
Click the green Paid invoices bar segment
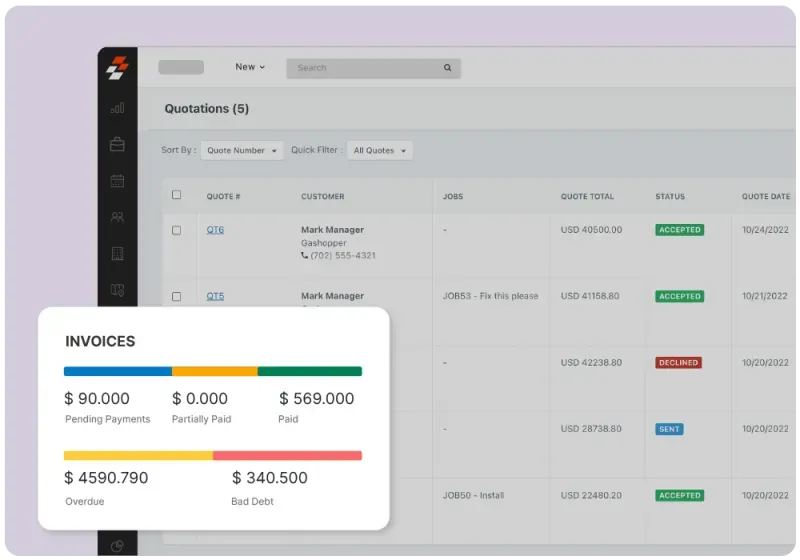[x=309, y=371]
